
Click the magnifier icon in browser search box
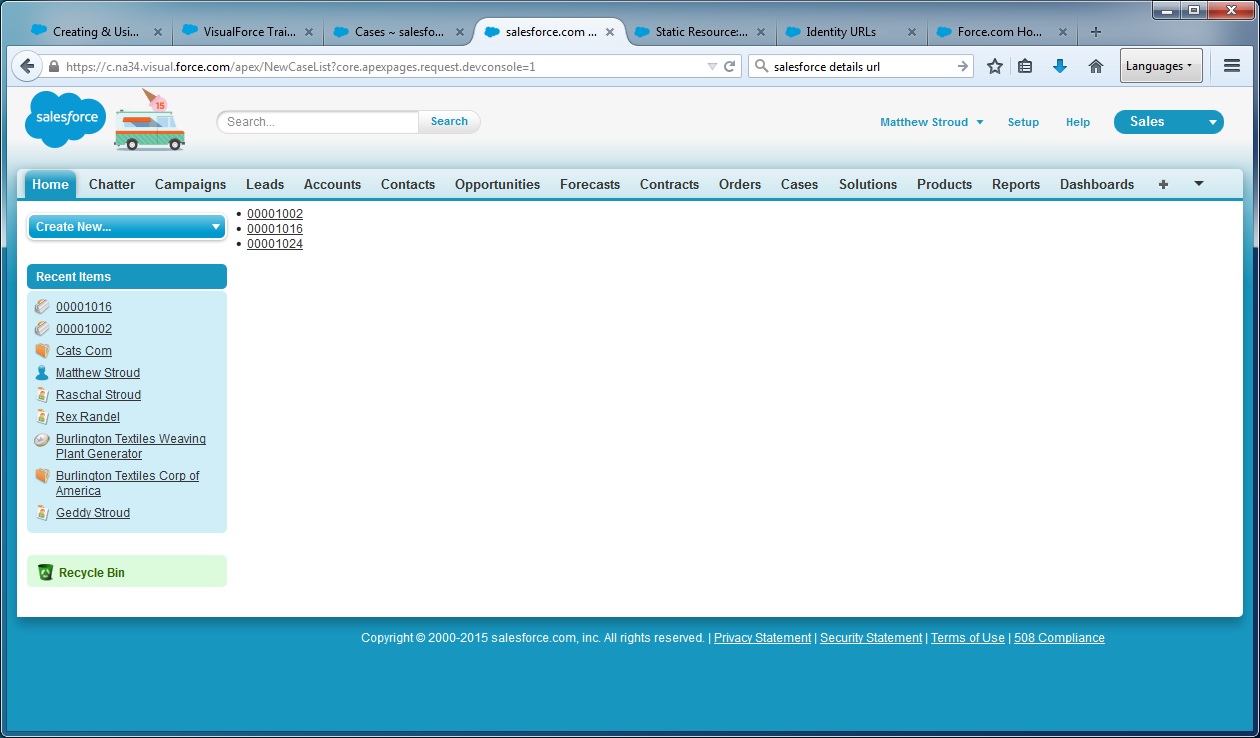(761, 66)
